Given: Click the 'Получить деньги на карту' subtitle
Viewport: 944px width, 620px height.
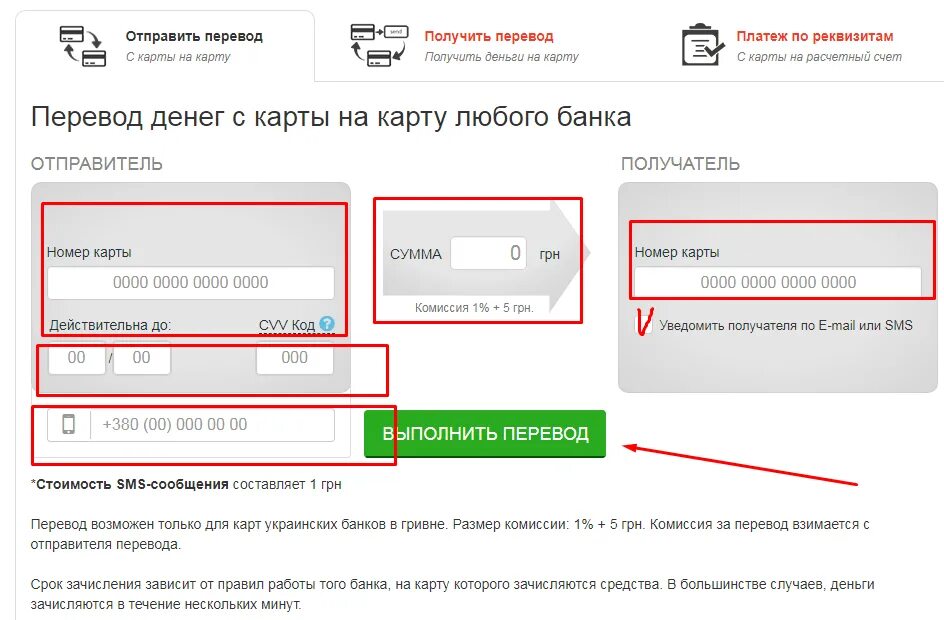Looking at the screenshot, I should click(502, 57).
